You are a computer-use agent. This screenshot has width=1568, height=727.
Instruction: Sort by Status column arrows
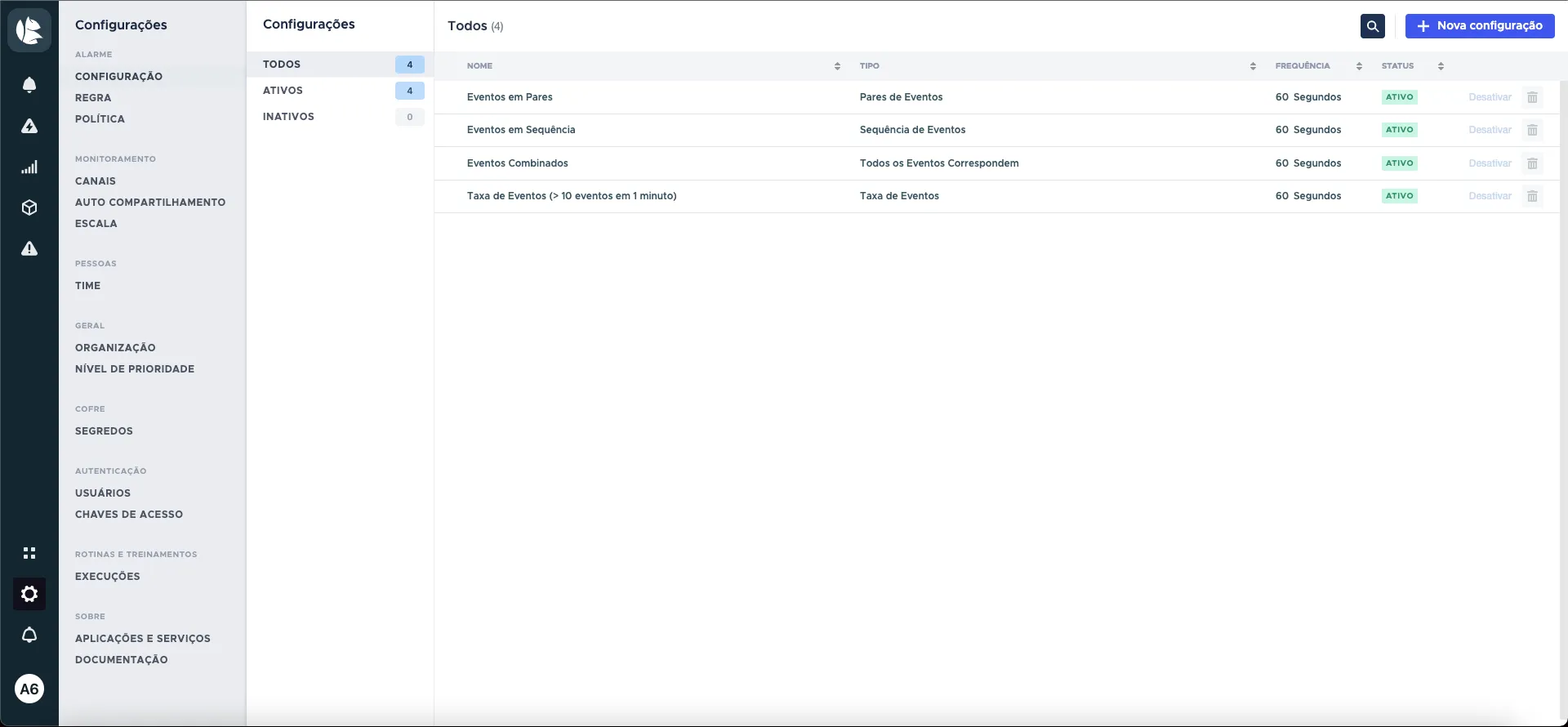pos(1441,66)
